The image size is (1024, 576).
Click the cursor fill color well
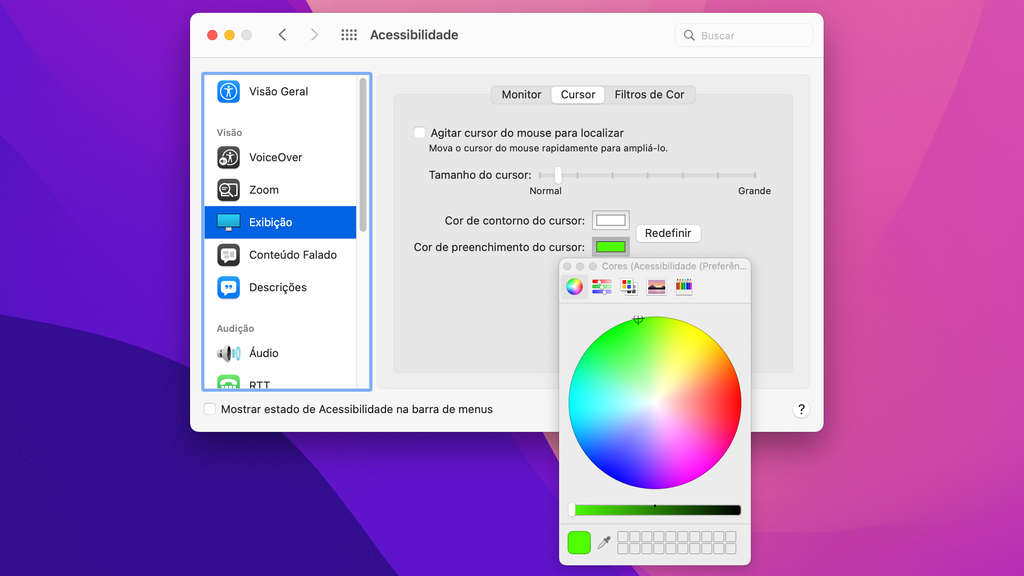coord(611,247)
